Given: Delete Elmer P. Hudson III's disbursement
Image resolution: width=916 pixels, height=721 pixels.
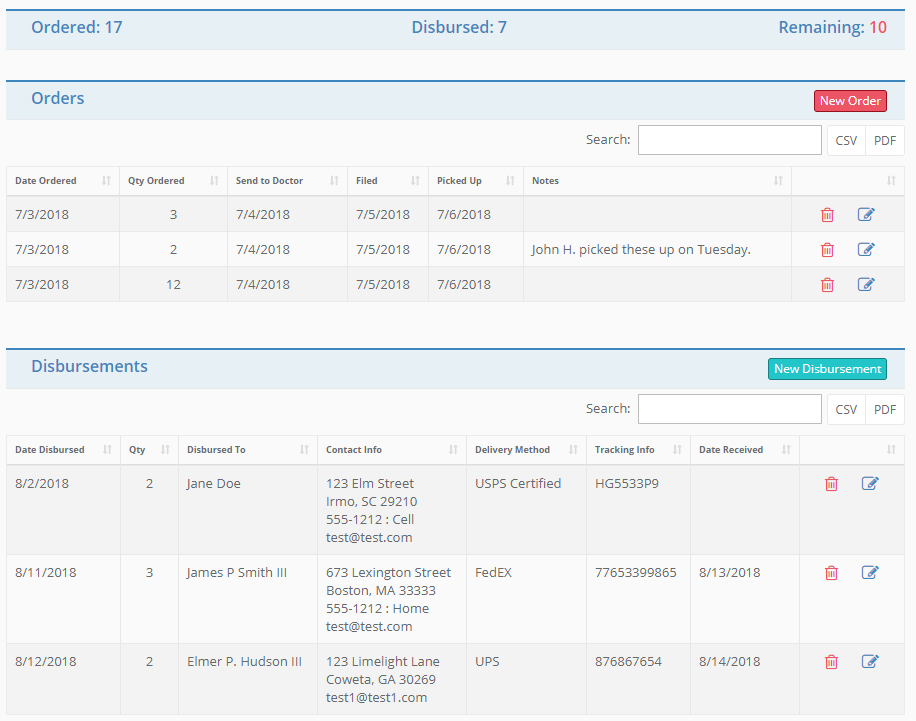Looking at the screenshot, I should tap(831, 661).
